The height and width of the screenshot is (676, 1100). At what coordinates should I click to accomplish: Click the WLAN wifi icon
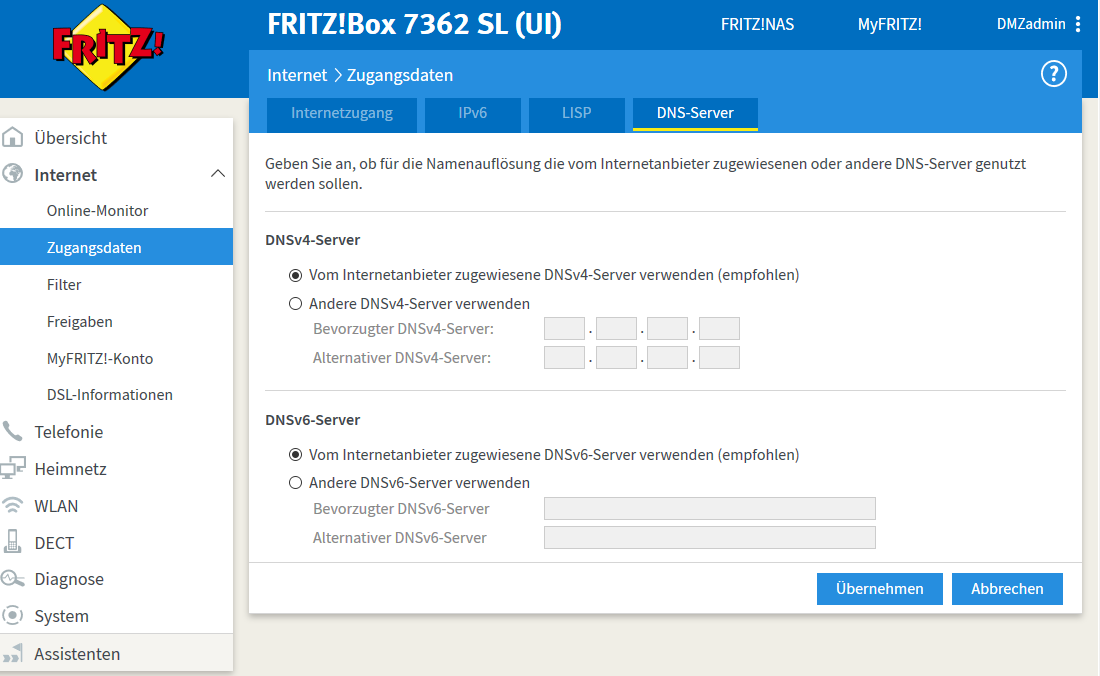(x=13, y=505)
